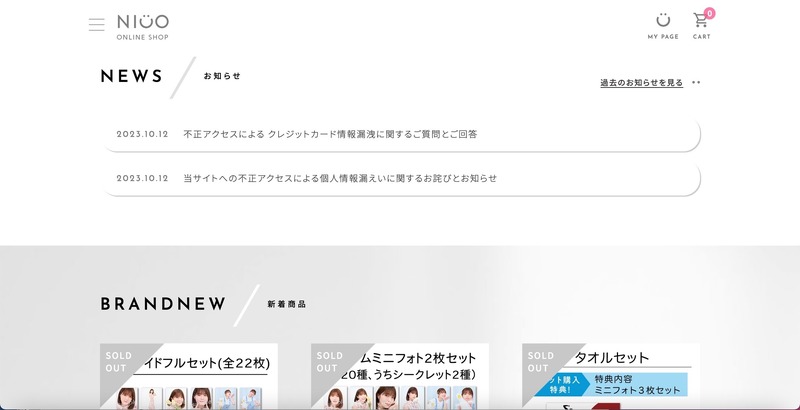Click the NEWS section heading
This screenshot has width=800, height=410.
[x=132, y=77]
